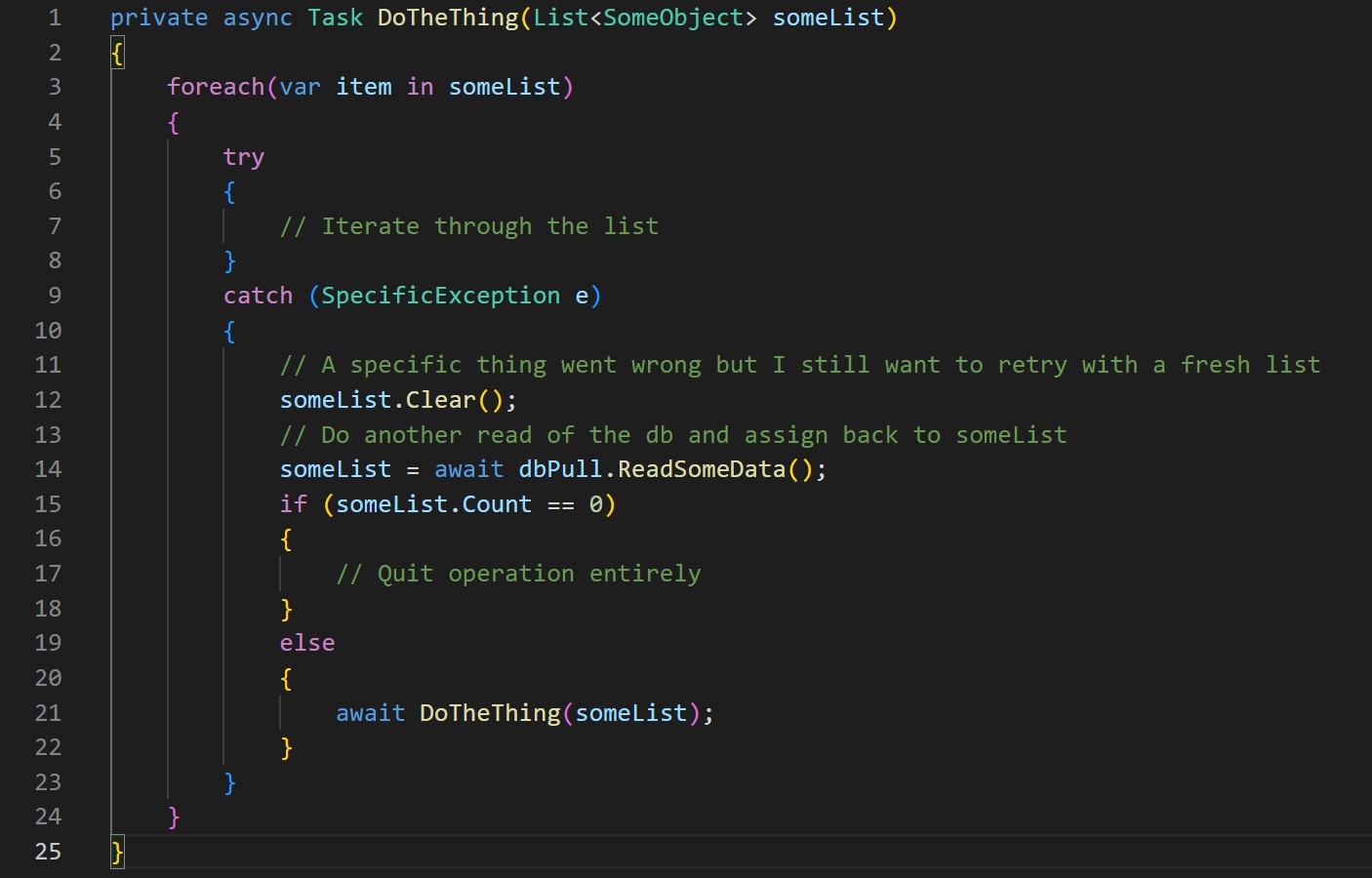Click the 'else' keyword
The height and width of the screenshot is (878, 1372).
[307, 643]
